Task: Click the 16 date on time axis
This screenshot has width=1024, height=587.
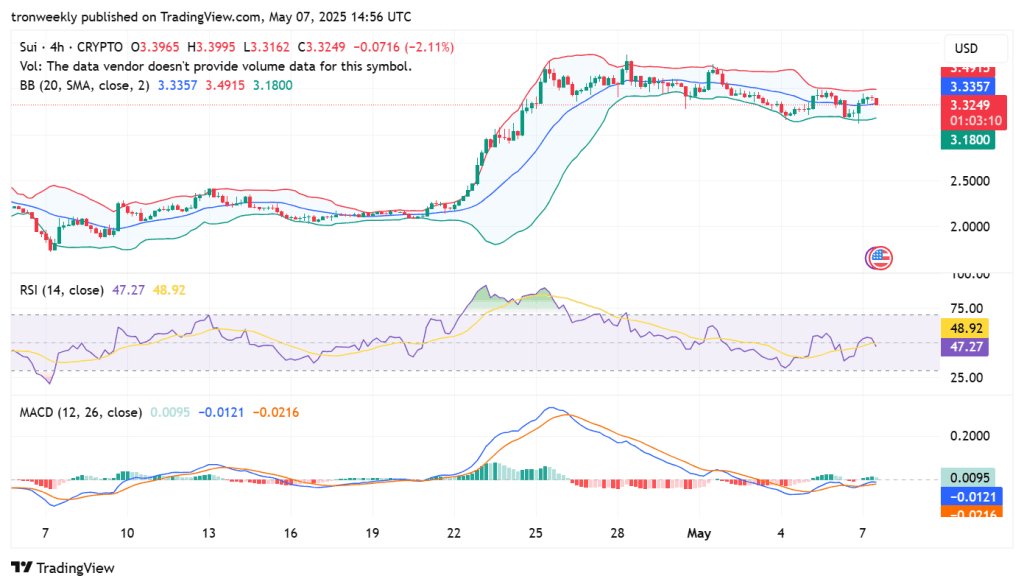Action: click(x=290, y=533)
